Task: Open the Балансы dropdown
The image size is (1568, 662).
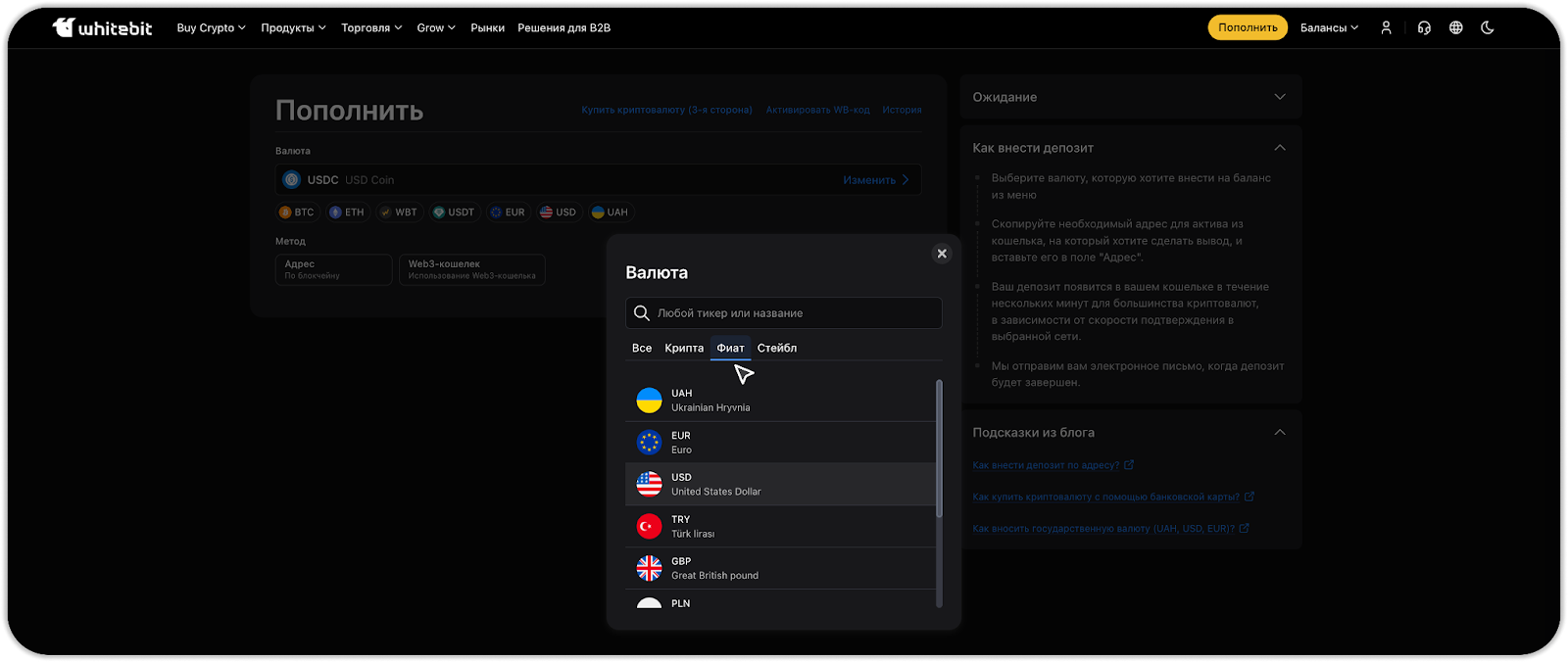Action: (1329, 27)
